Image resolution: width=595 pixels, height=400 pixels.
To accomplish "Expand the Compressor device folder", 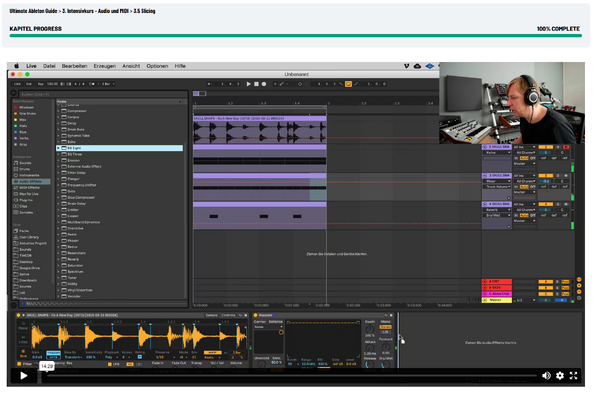I will pyautogui.click(x=58, y=111).
